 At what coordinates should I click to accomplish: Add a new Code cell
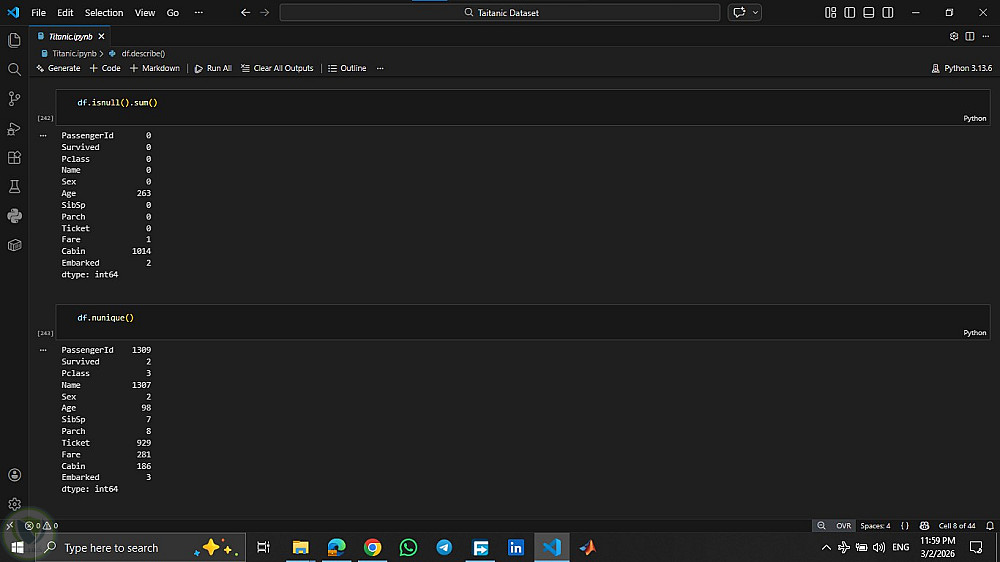pyautogui.click(x=105, y=68)
